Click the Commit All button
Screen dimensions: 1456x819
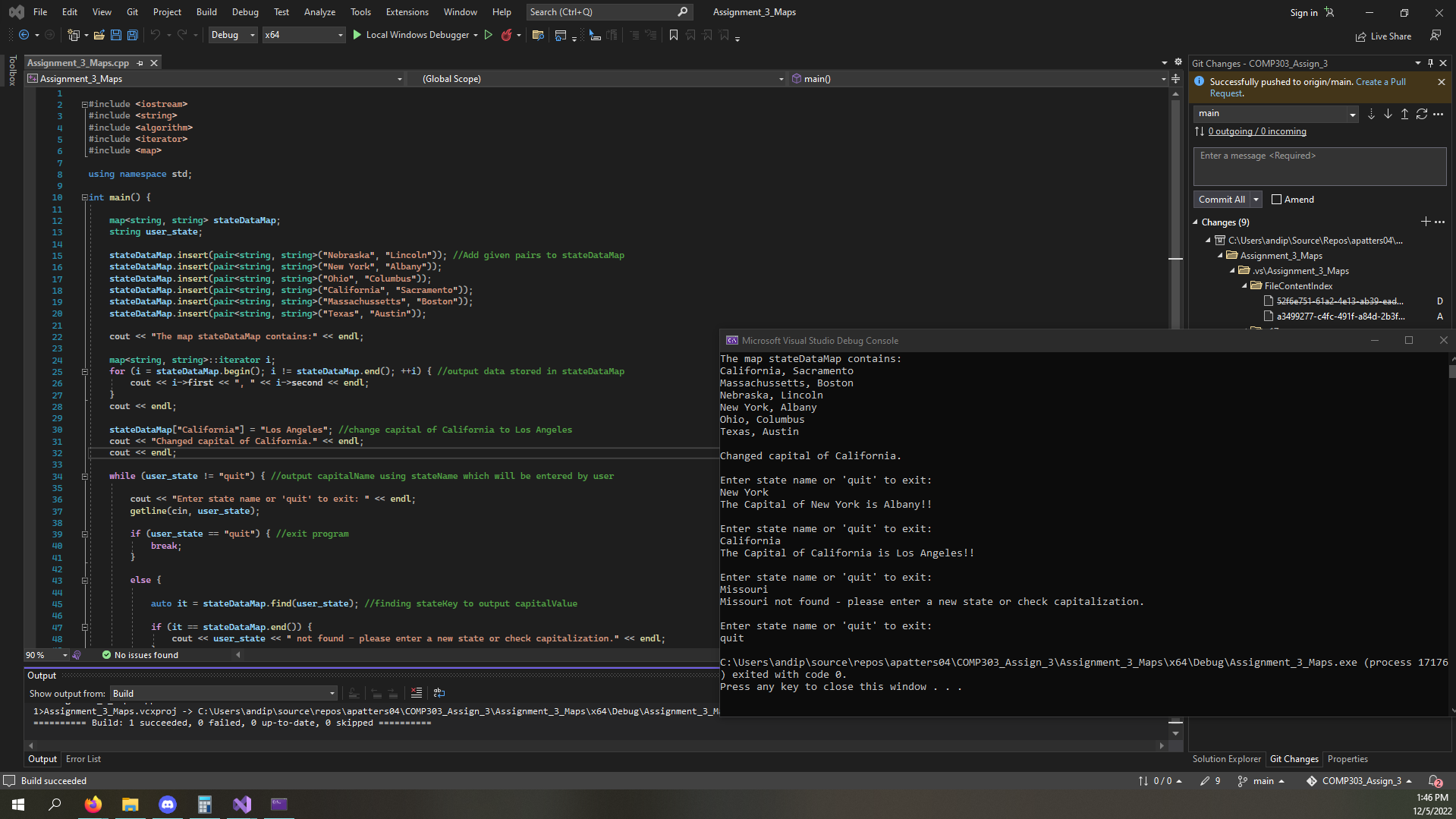click(x=1222, y=200)
